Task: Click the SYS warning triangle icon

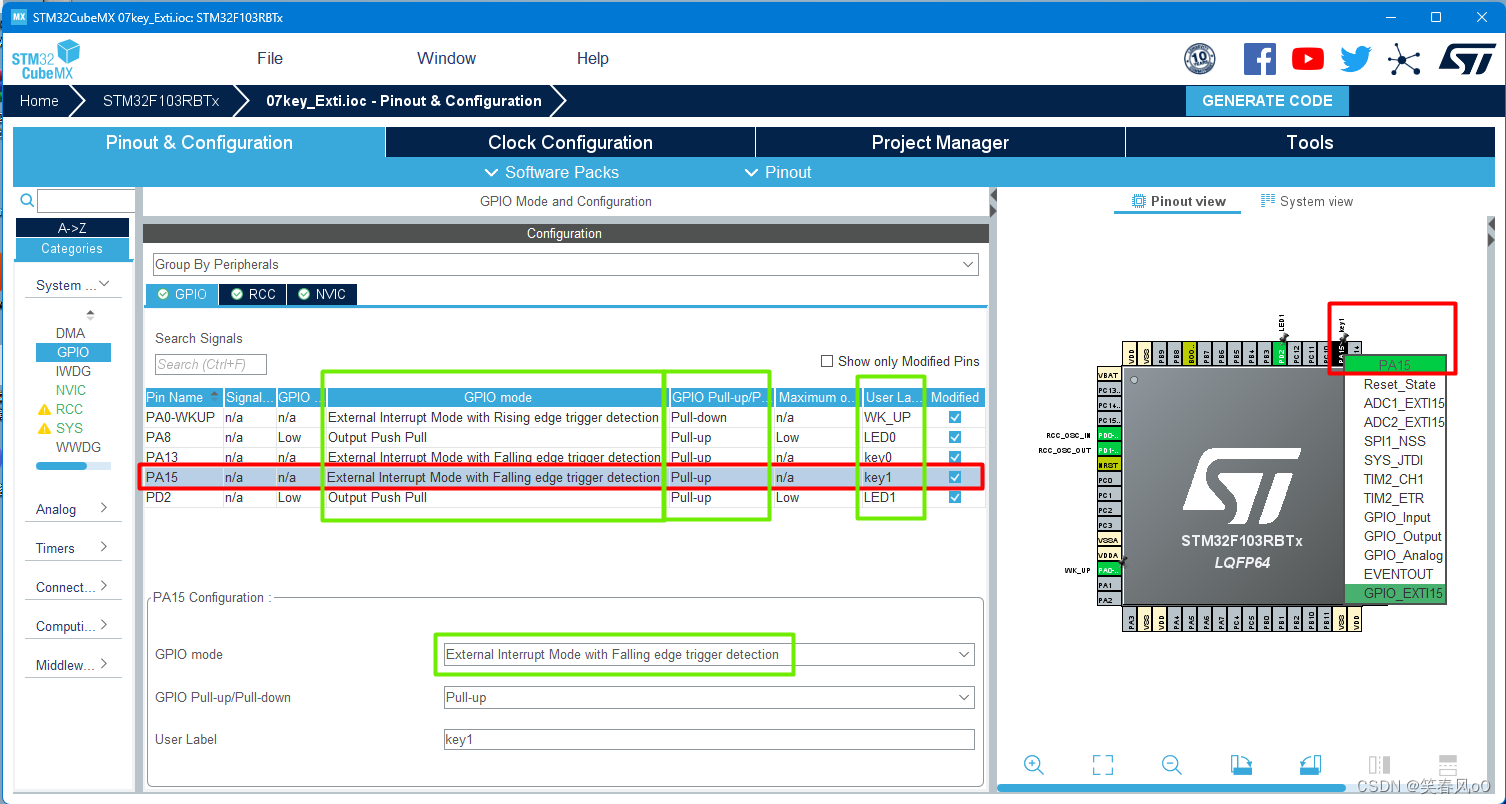Action: pyautogui.click(x=44, y=429)
